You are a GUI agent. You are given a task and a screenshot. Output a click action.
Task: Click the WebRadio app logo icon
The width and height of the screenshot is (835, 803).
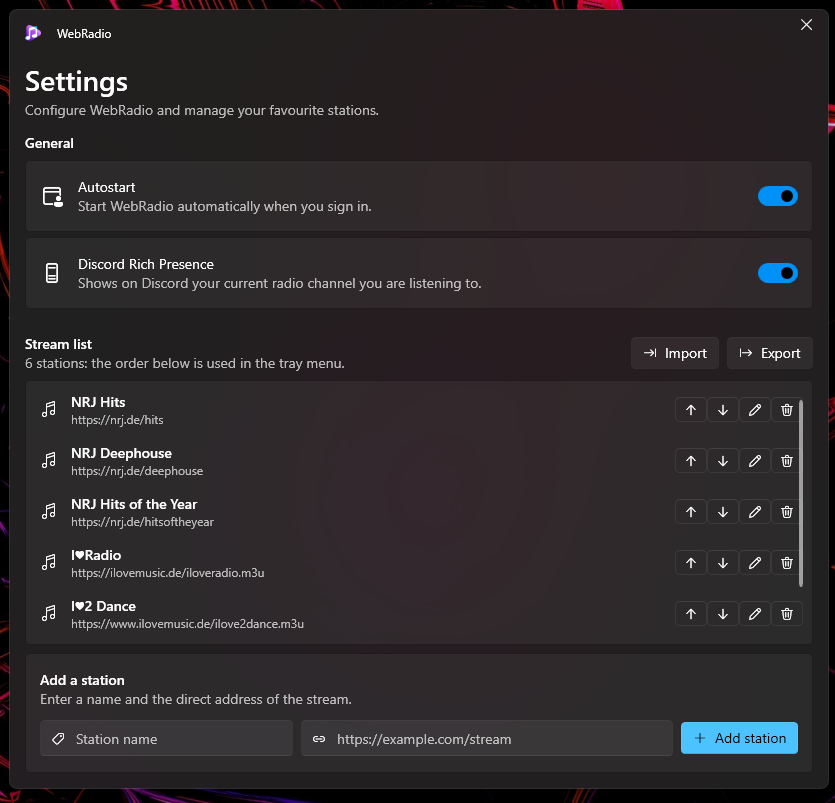[x=33, y=33]
